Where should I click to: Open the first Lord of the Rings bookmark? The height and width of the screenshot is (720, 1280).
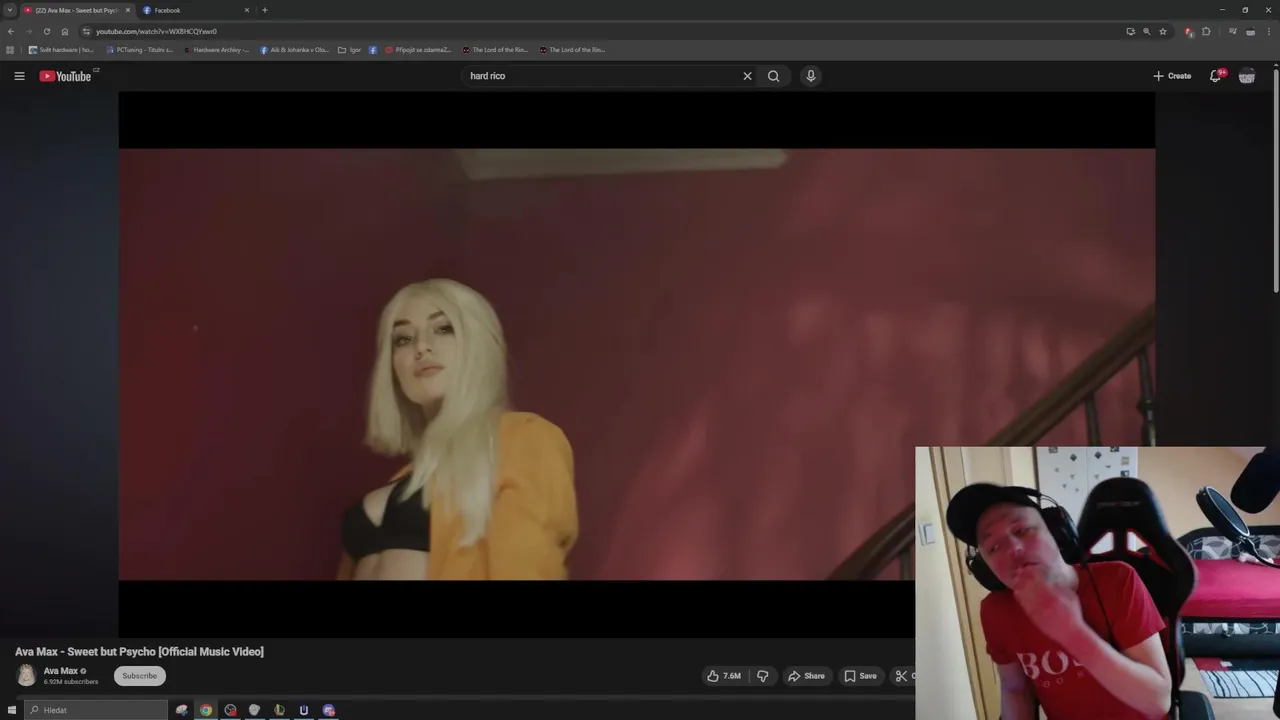coord(495,50)
